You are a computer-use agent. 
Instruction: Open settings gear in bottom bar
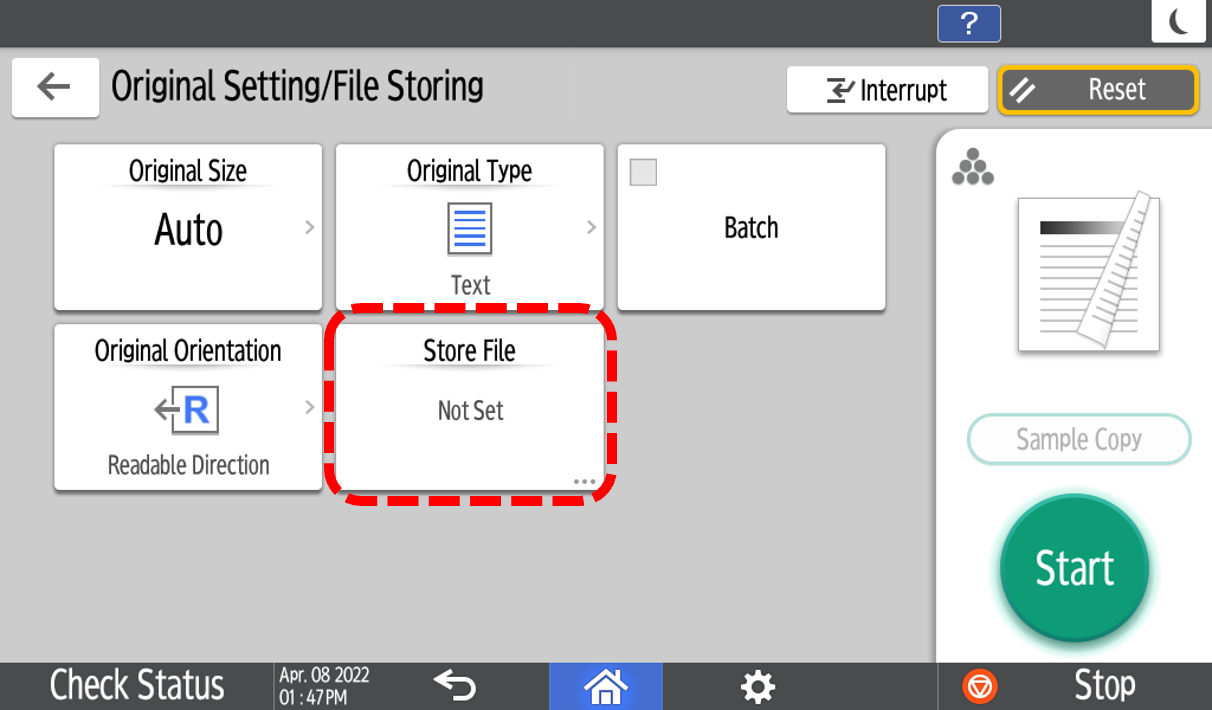(757, 686)
